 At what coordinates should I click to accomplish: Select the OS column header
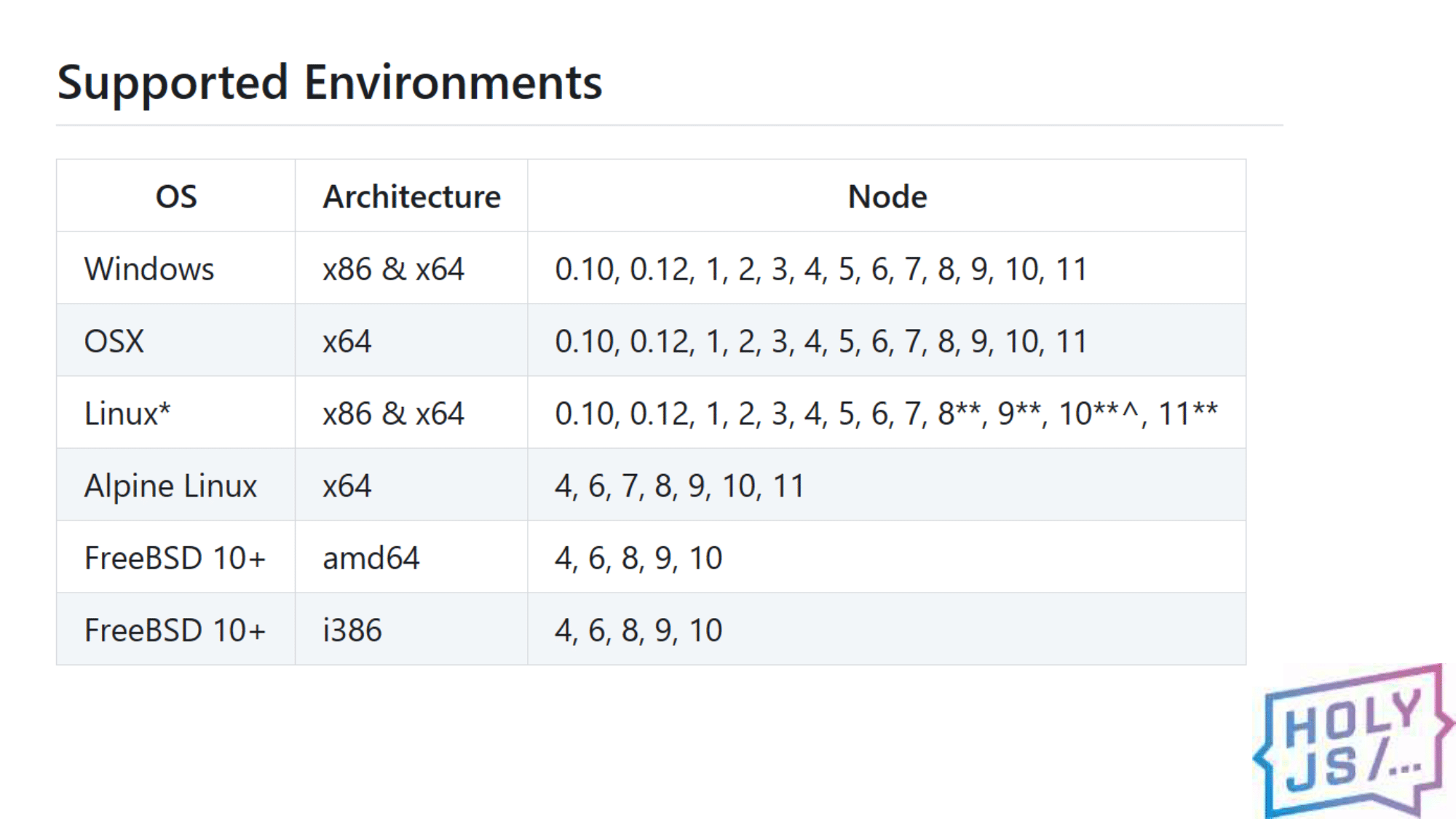point(176,197)
